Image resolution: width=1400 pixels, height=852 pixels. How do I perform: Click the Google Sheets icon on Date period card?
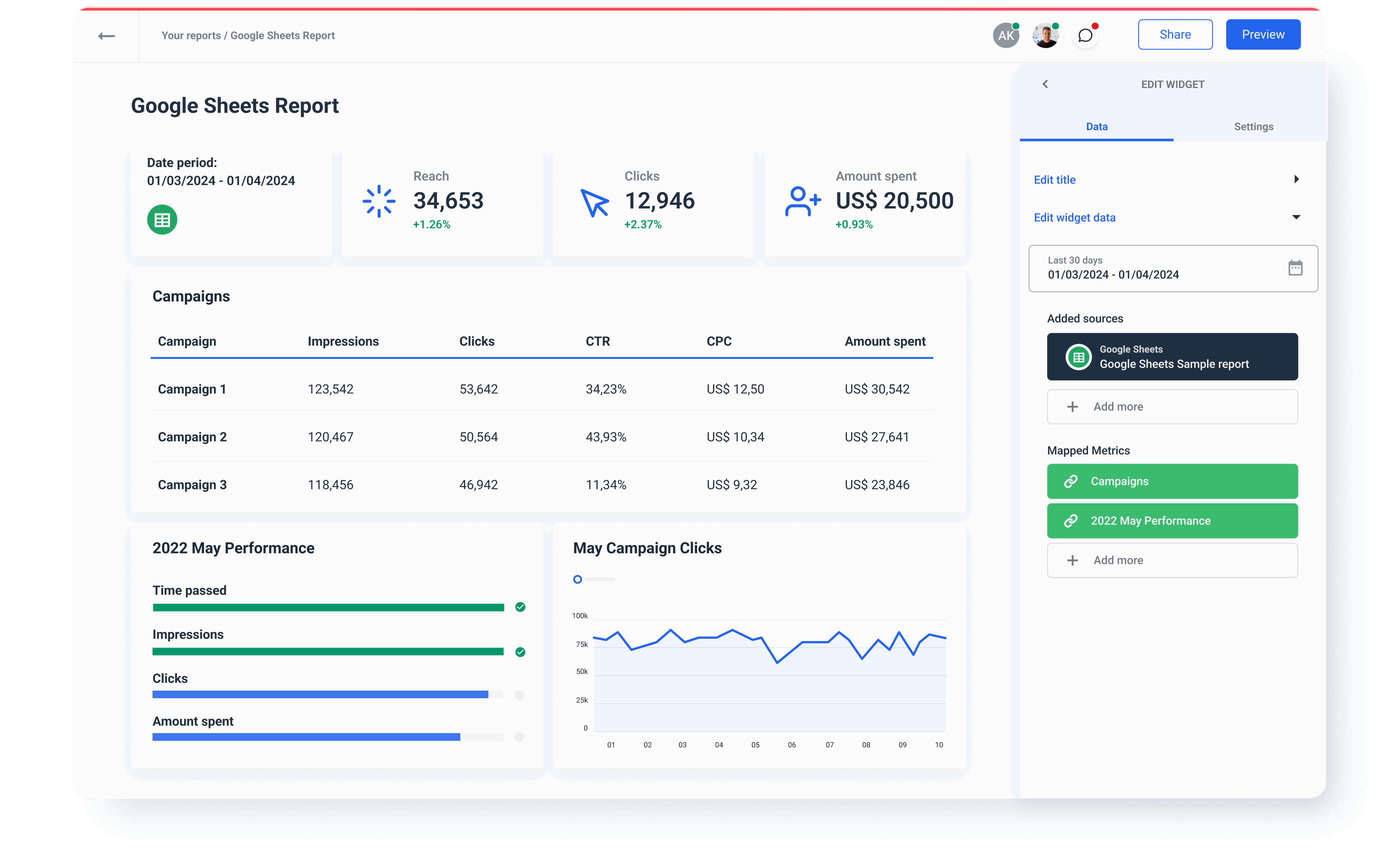(162, 219)
